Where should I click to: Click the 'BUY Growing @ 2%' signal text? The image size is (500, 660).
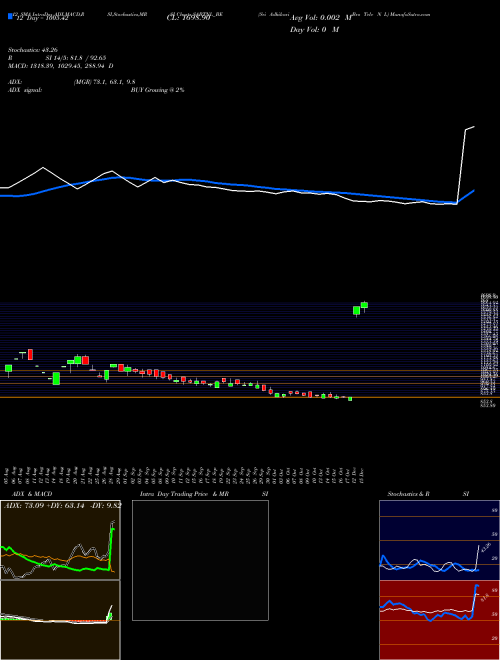(157, 90)
